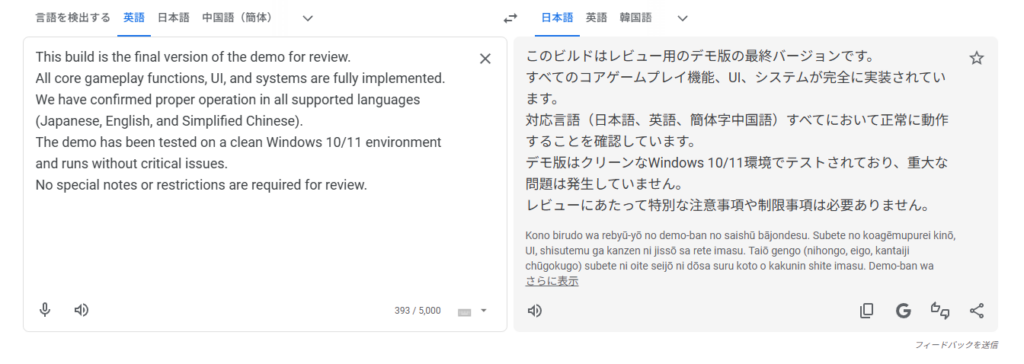Screen dimensions: 1024x364
Task: Search translation with the Google G icon
Action: 903,310
